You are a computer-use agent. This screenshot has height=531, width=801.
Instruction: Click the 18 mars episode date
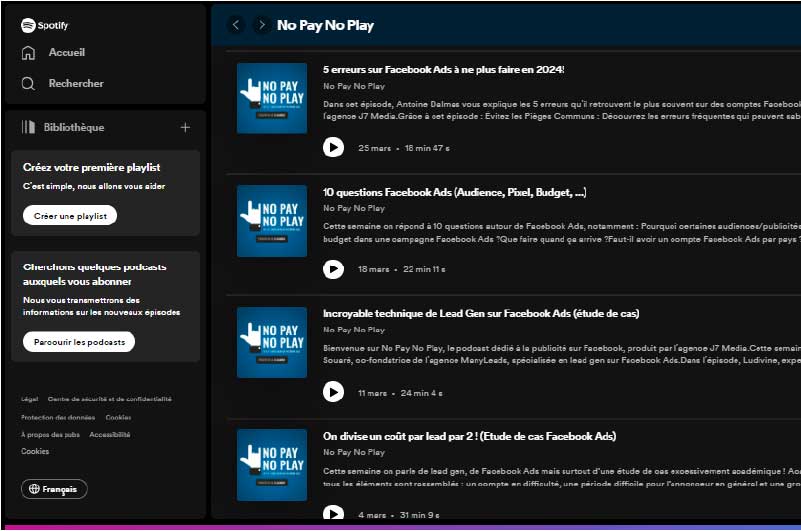pos(373,269)
